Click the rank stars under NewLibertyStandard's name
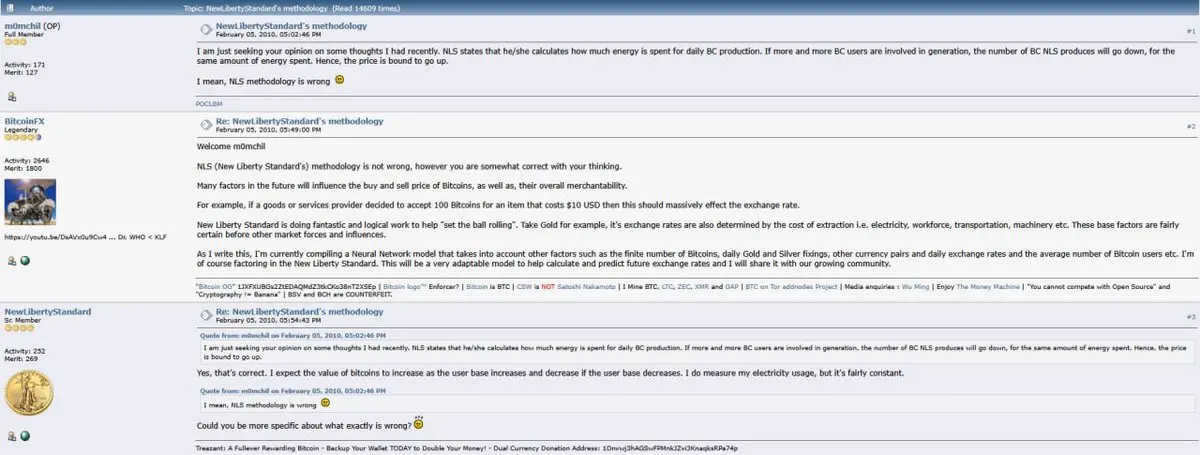 pyautogui.click(x=17, y=329)
